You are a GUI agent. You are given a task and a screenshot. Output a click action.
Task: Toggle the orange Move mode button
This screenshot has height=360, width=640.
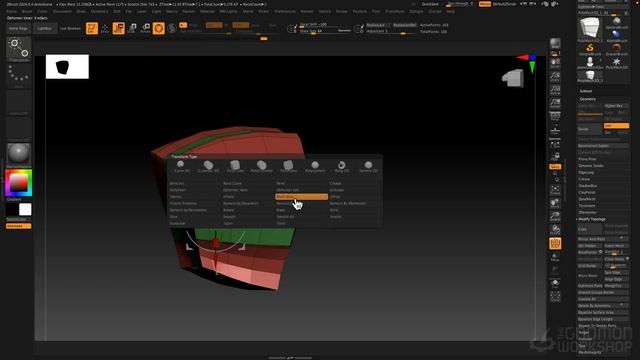[x=119, y=28]
